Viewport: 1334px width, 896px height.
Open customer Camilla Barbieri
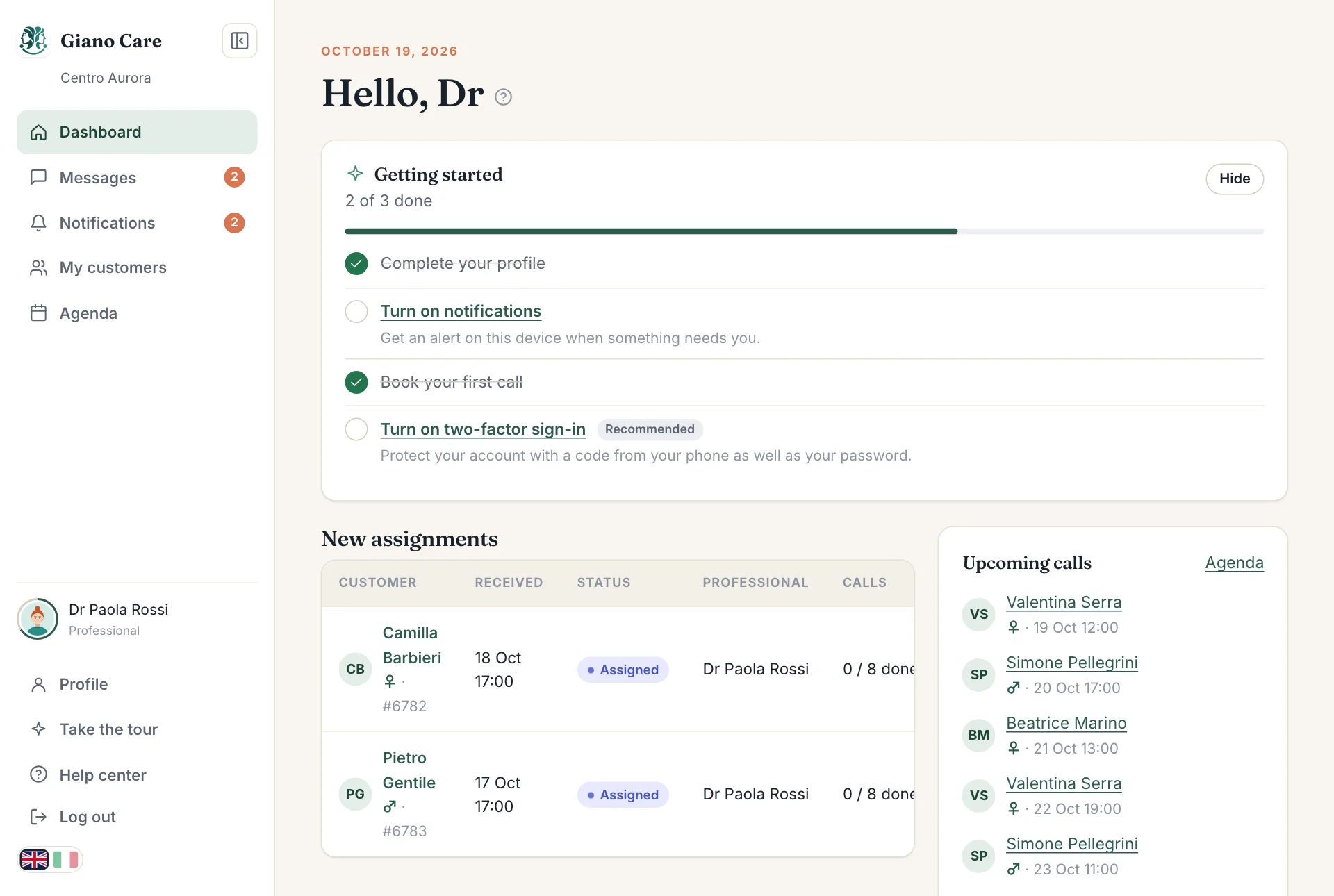[411, 645]
